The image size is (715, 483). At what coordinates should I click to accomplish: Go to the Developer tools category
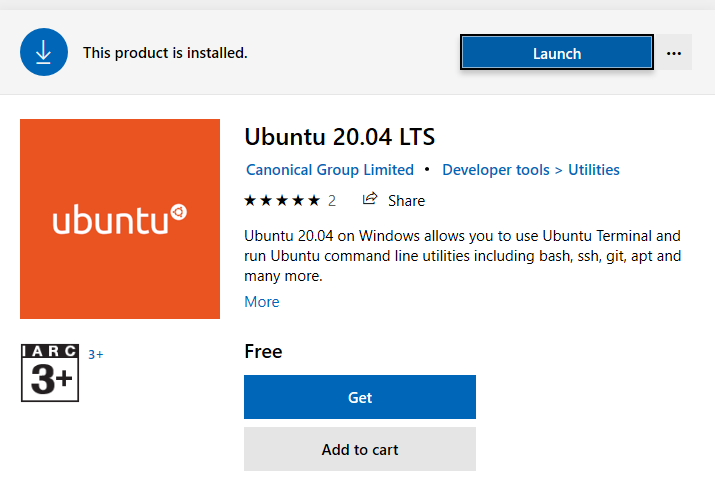pos(496,170)
